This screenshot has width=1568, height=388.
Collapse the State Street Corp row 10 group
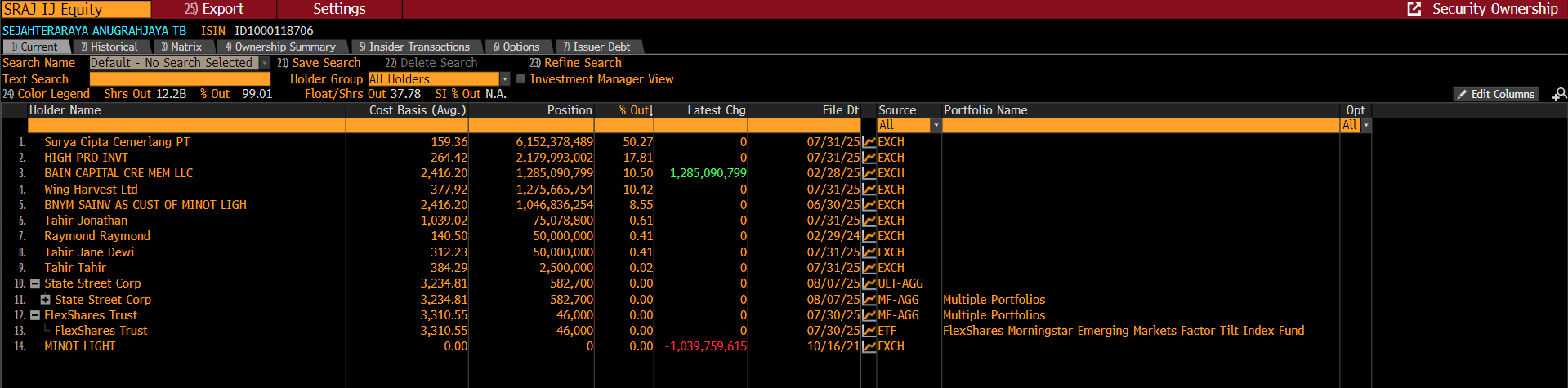pos(35,284)
